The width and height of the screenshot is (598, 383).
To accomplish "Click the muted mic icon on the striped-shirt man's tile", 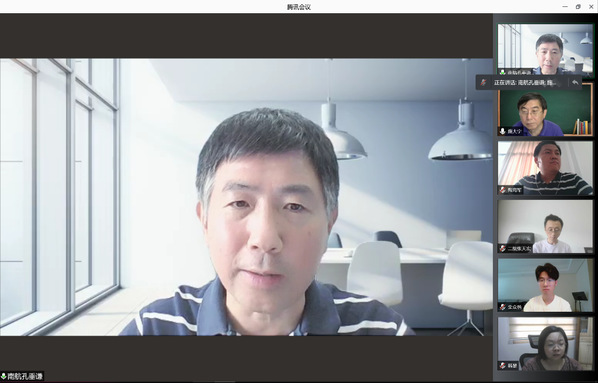I will (503, 190).
